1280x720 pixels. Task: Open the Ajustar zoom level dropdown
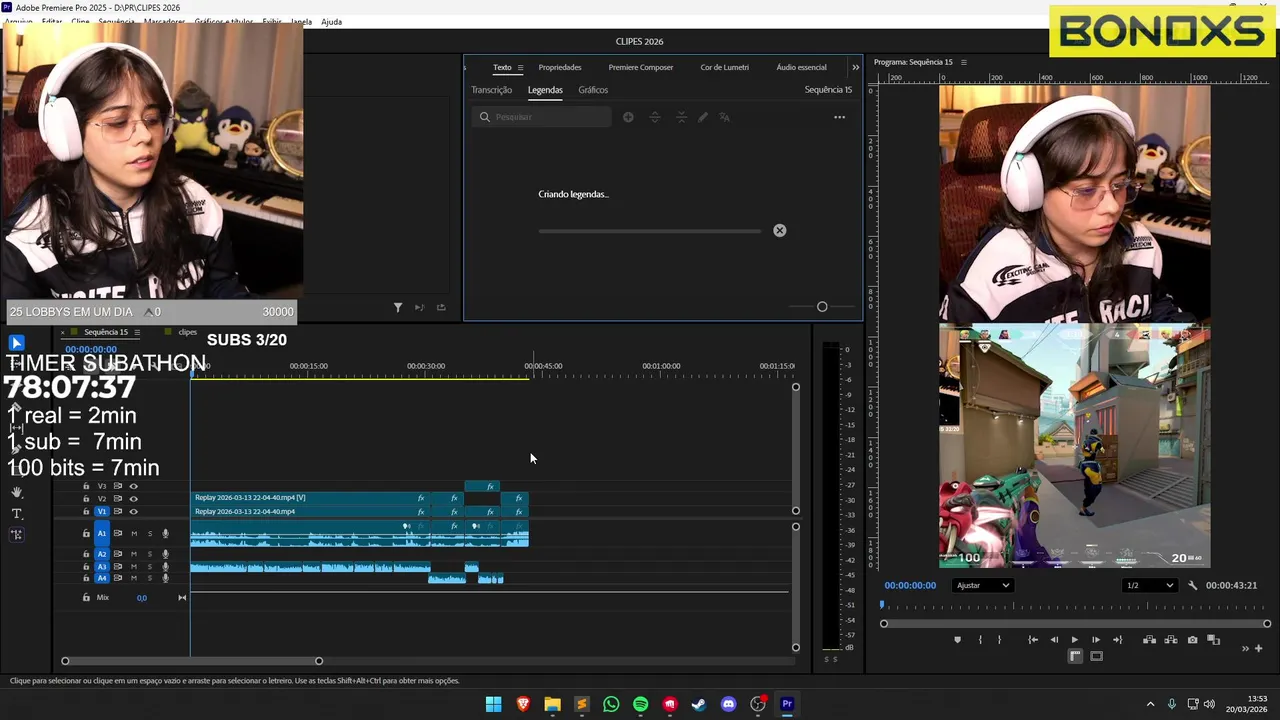tap(982, 586)
